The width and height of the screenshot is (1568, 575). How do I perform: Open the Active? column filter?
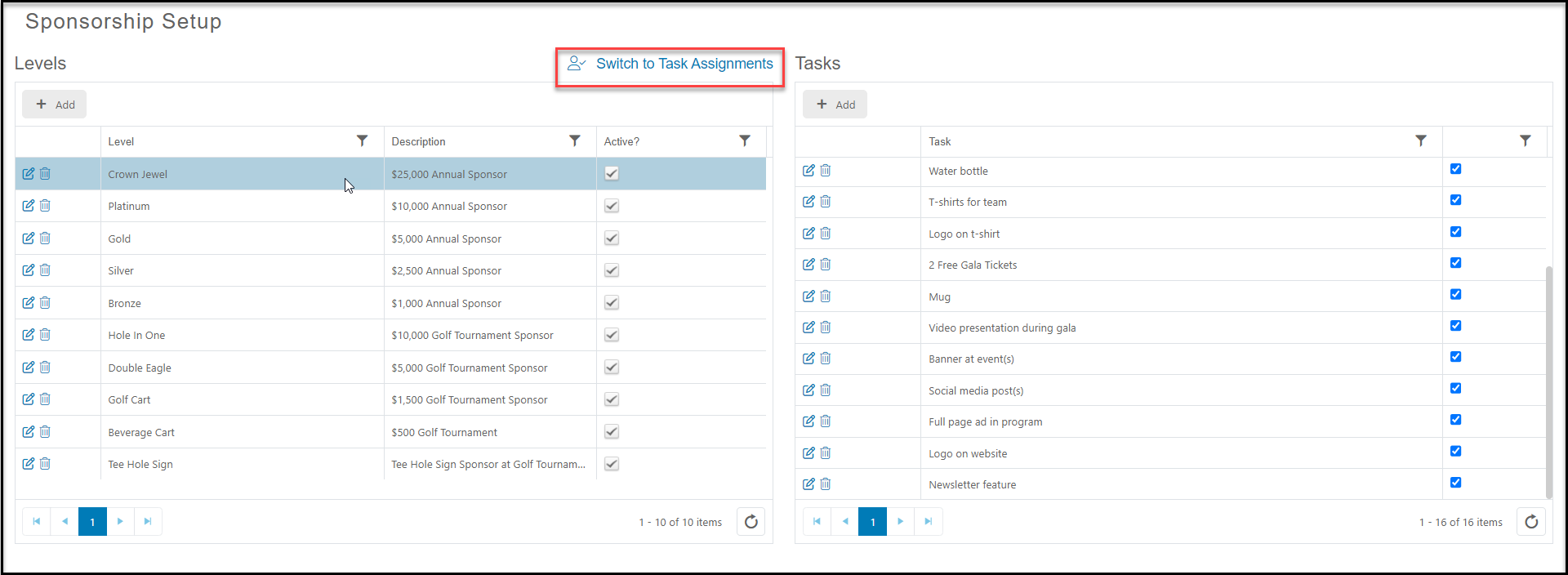745,140
